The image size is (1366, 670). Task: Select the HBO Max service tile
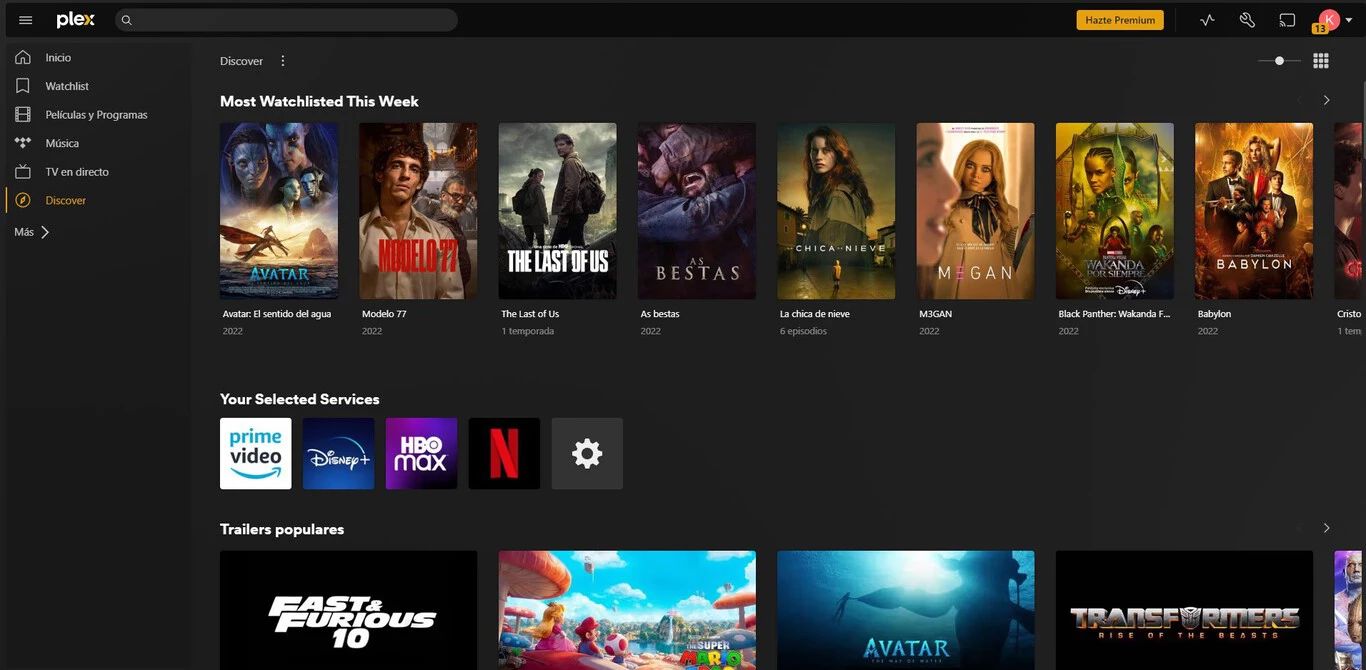421,454
